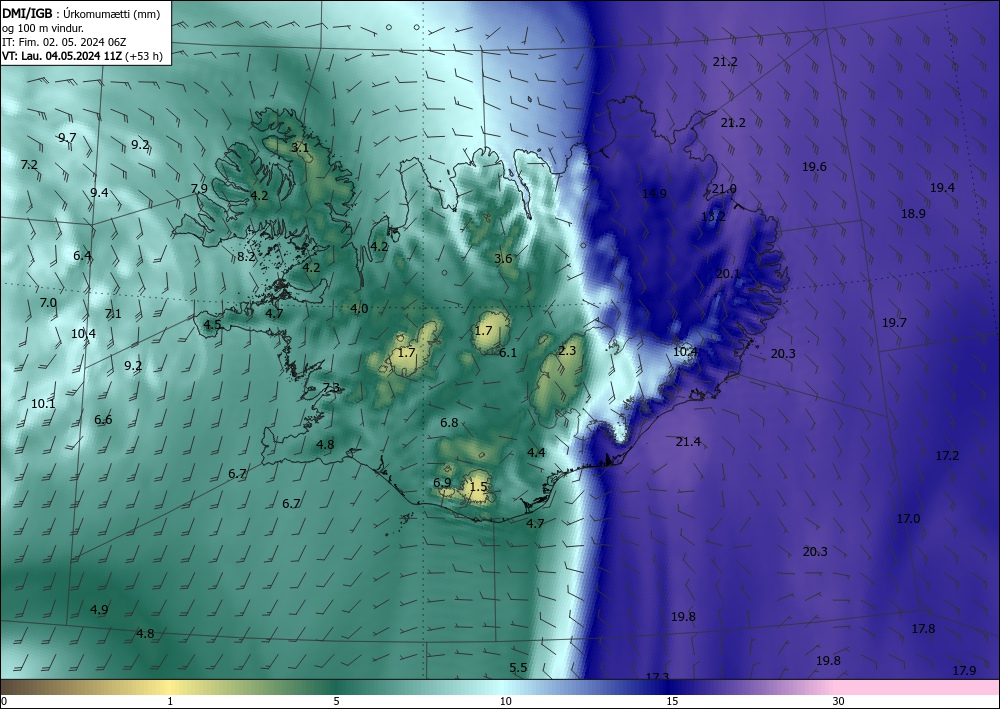Click the 17.8 value near the bottom right
The width and height of the screenshot is (1000, 709).
coord(923,629)
